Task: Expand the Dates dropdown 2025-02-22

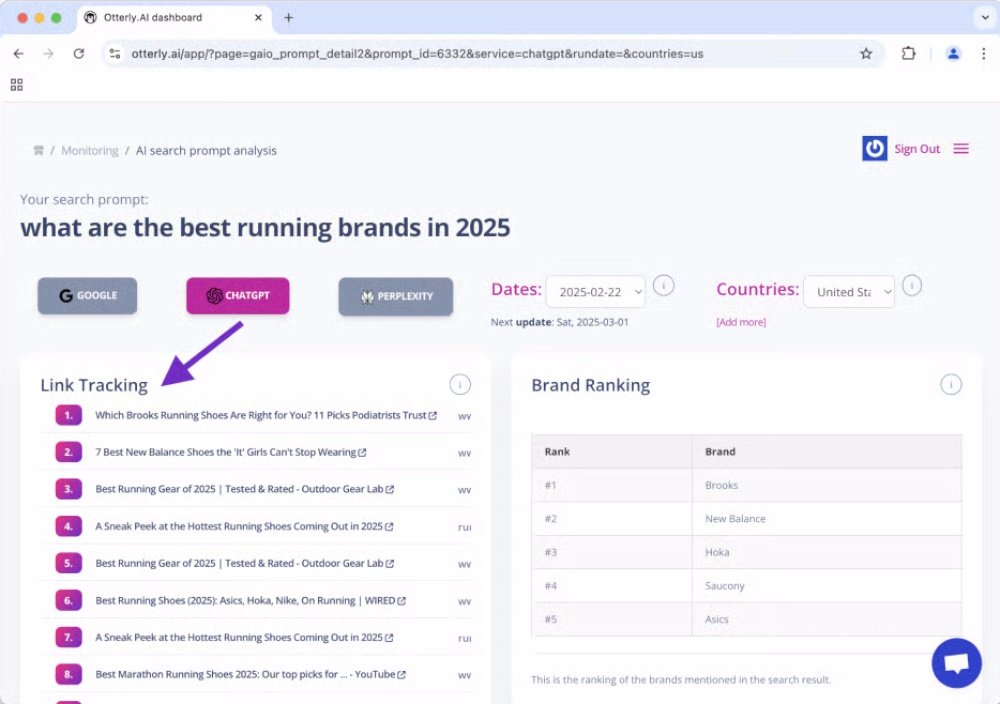Action: (x=596, y=292)
